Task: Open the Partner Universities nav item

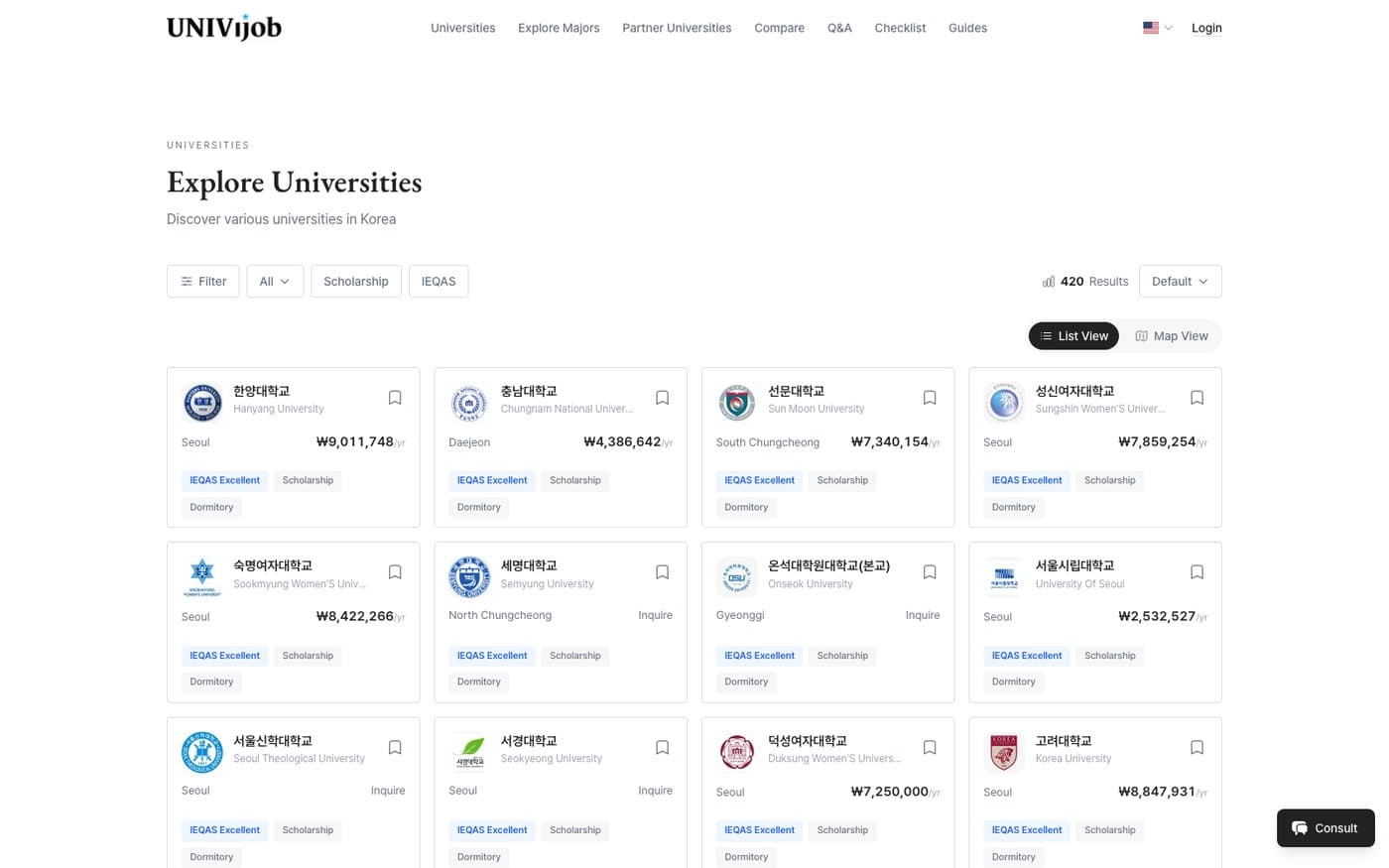Action: [677, 28]
